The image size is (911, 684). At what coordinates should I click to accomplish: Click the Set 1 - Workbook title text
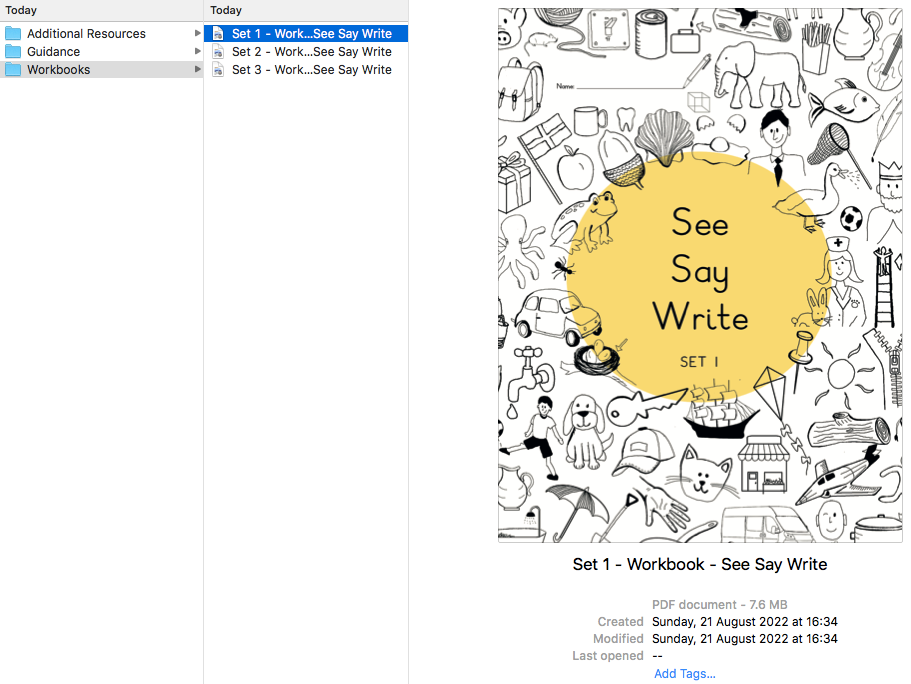[x=699, y=564]
